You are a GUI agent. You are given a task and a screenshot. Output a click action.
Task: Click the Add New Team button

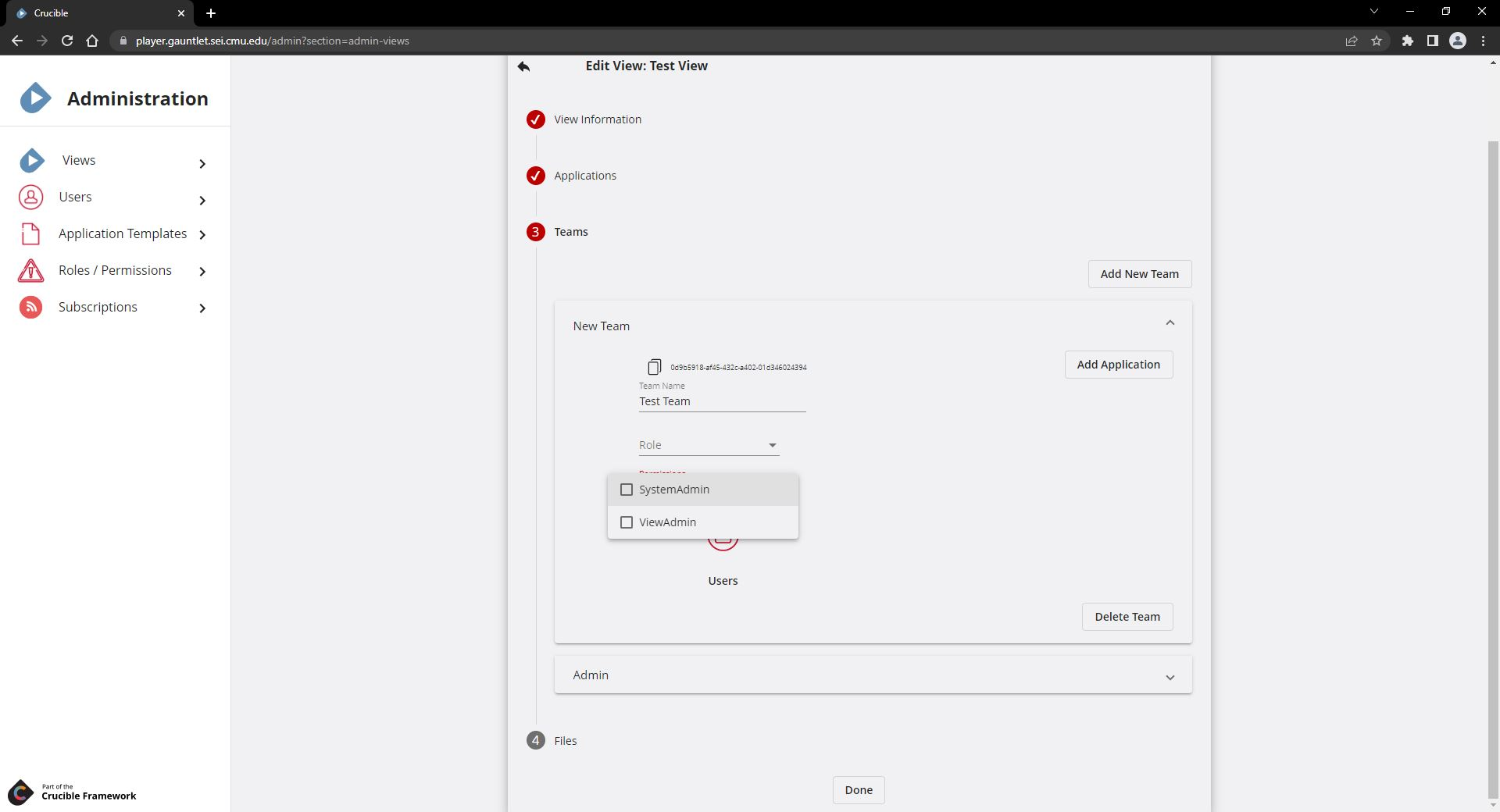pos(1139,274)
